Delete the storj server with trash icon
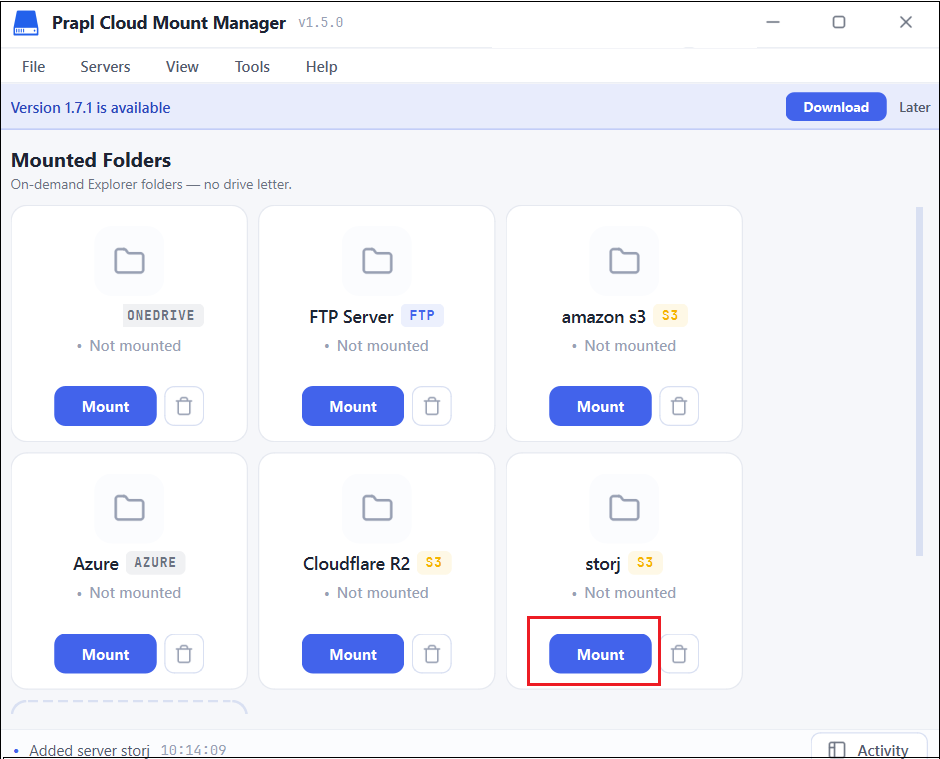Image resolution: width=940 pixels, height=759 pixels. pos(679,653)
